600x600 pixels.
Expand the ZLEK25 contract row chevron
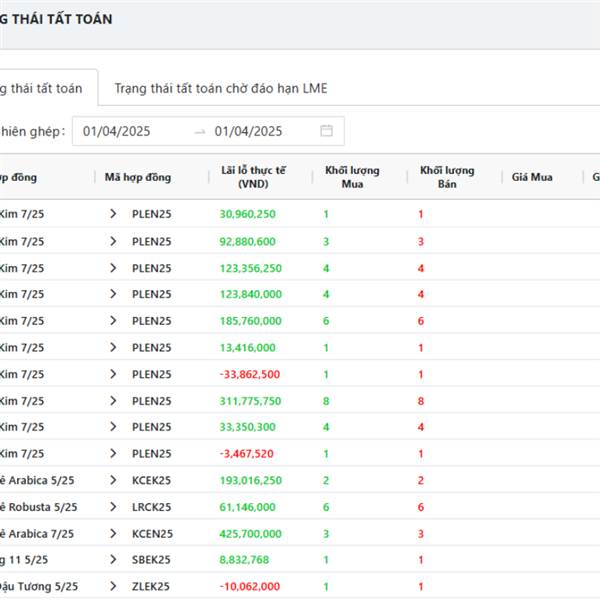[x=113, y=587]
